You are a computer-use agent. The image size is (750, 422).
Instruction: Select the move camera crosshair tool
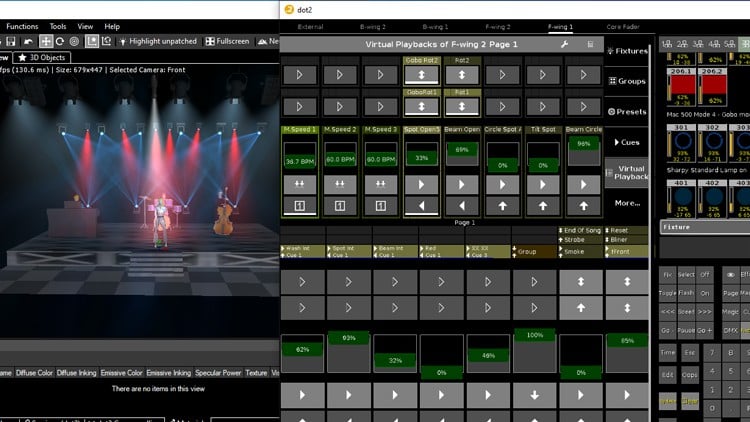[46, 41]
